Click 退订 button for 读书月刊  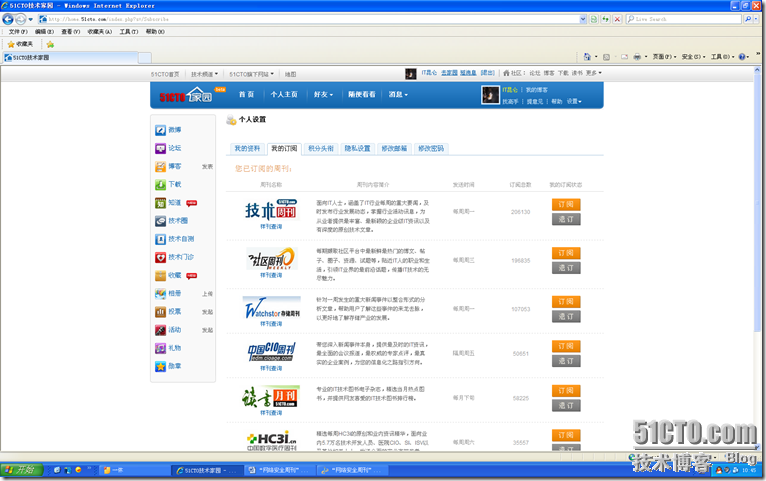[x=566, y=405]
